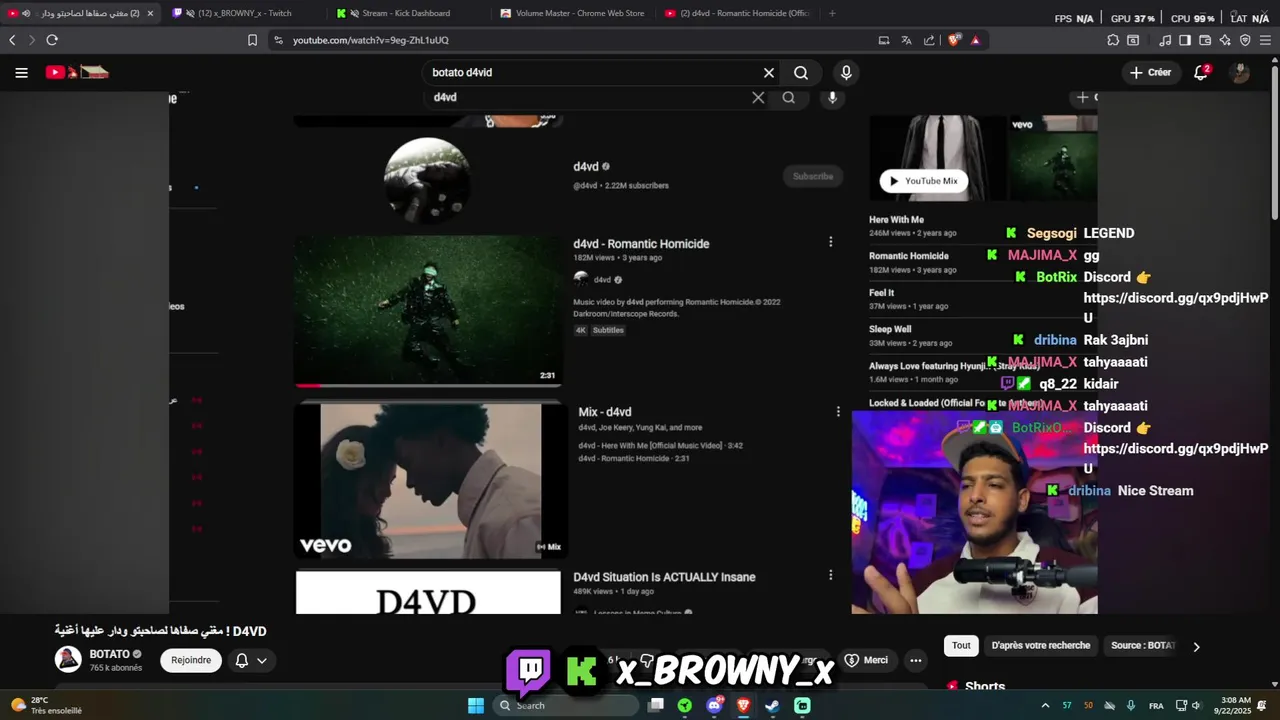1280x720 pixels.
Task: Show hidden system tray icons chevron
Action: coord(1045,705)
